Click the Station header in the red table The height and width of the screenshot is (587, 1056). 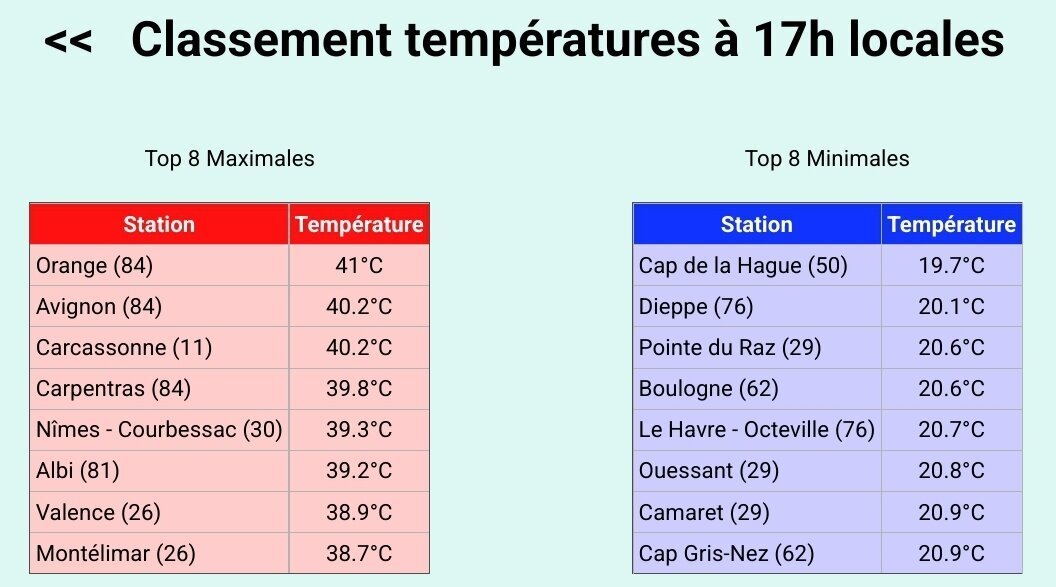[x=159, y=225]
